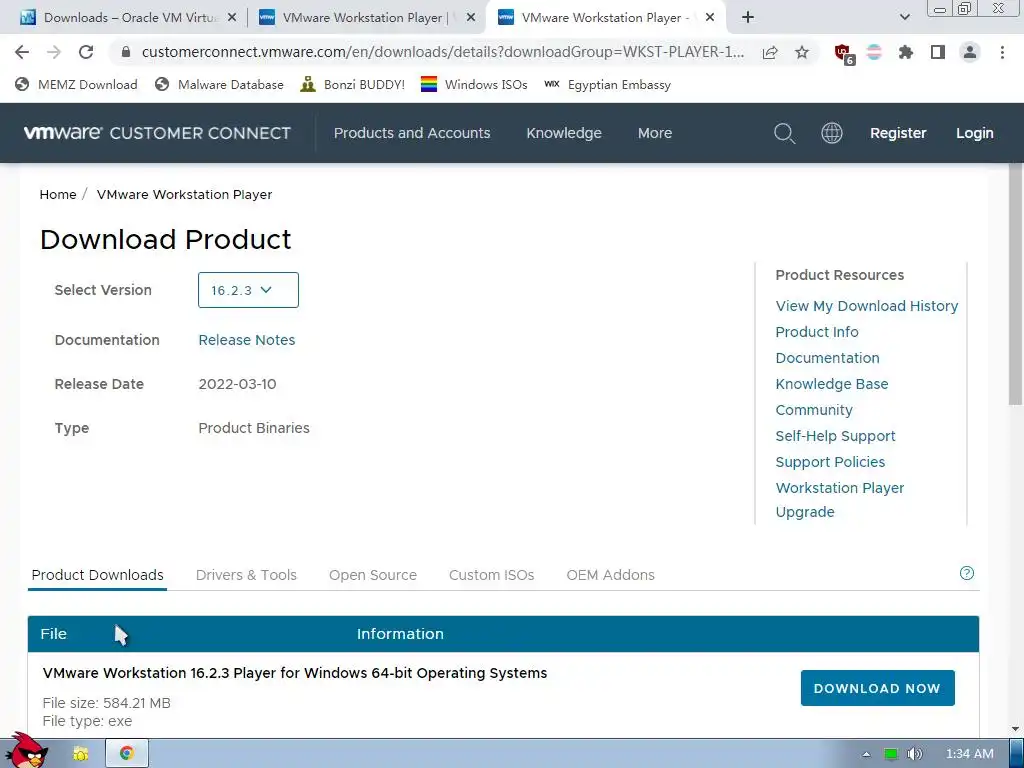
Task: Click the Egyptian Embassy bookmark
Action: tap(607, 85)
